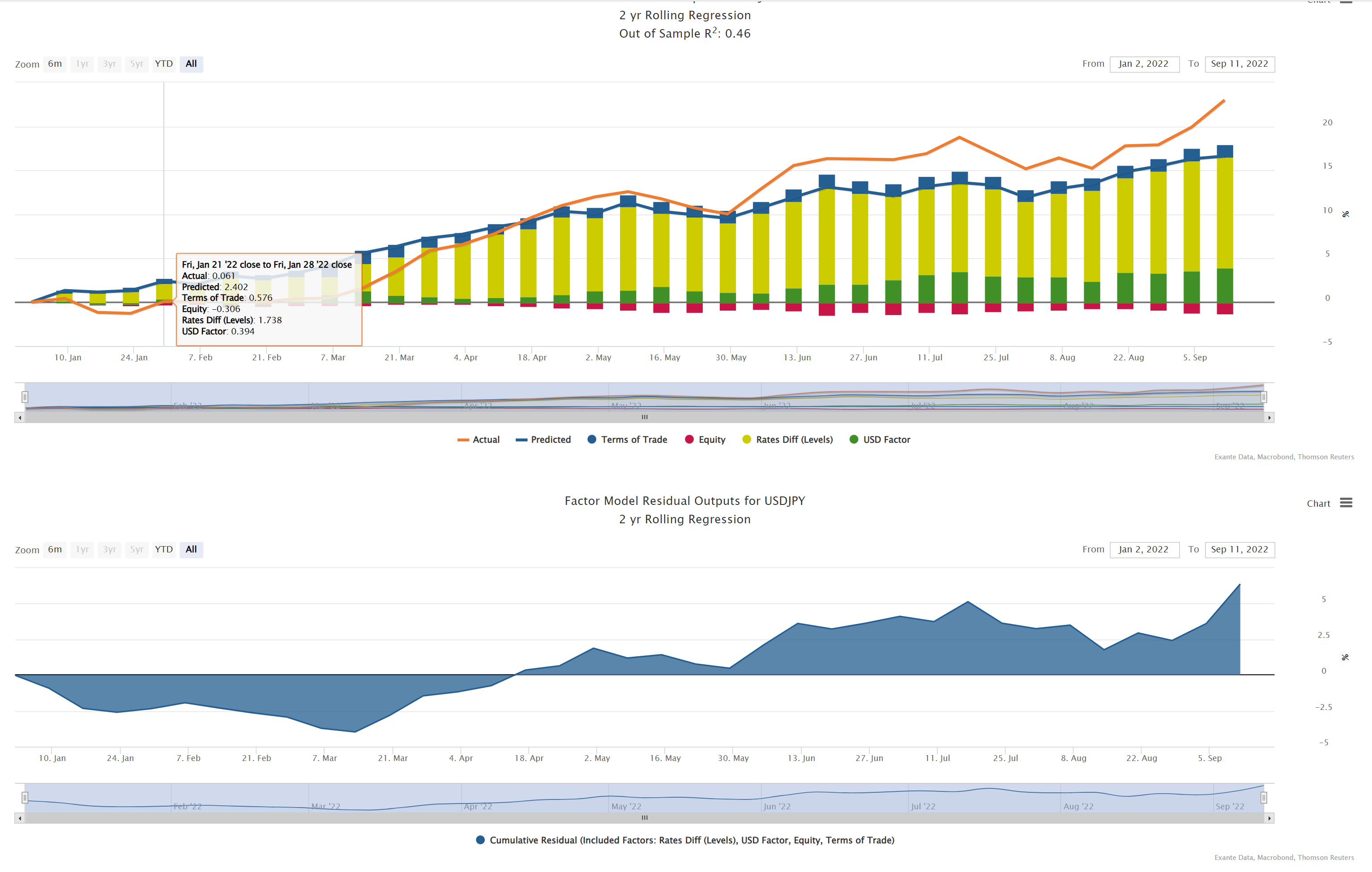The width and height of the screenshot is (1372, 872).
Task: Select the 6m zoom preset on the top chart
Action: click(54, 64)
